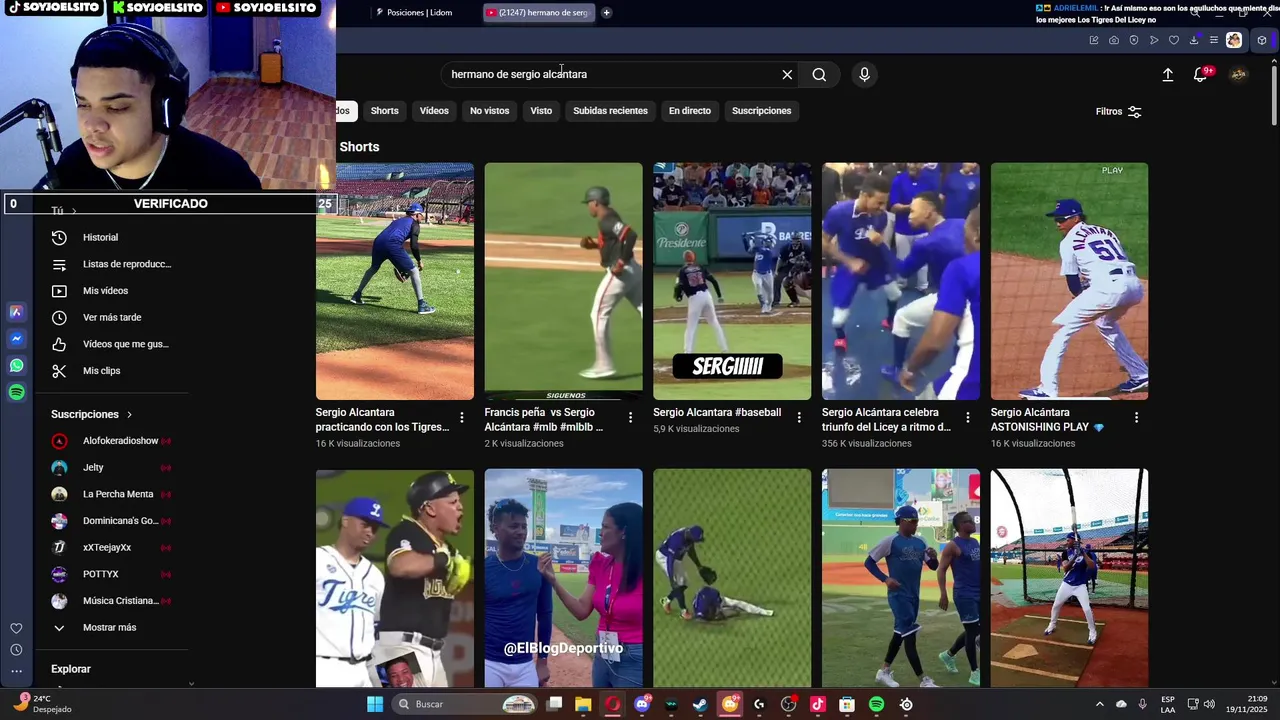The height and width of the screenshot is (720, 1280).
Task: Select the En directo filter chip
Action: click(690, 111)
